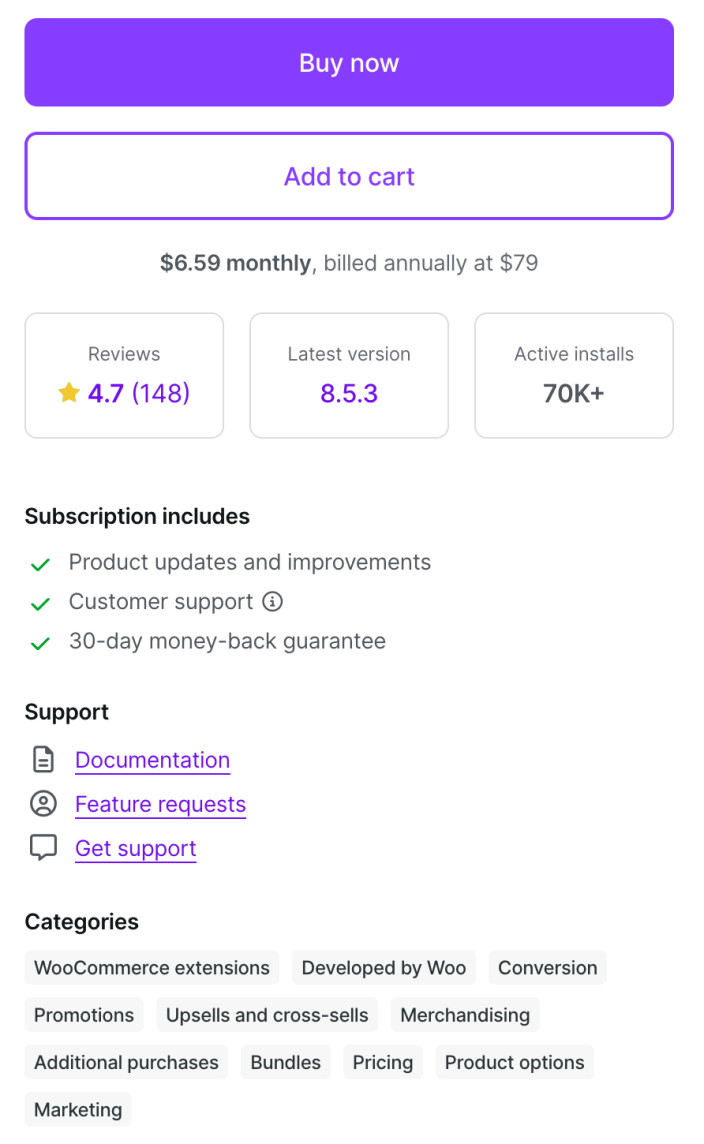Open the Promotions category tag
The width and height of the screenshot is (704, 1144).
pyautogui.click(x=84, y=1015)
